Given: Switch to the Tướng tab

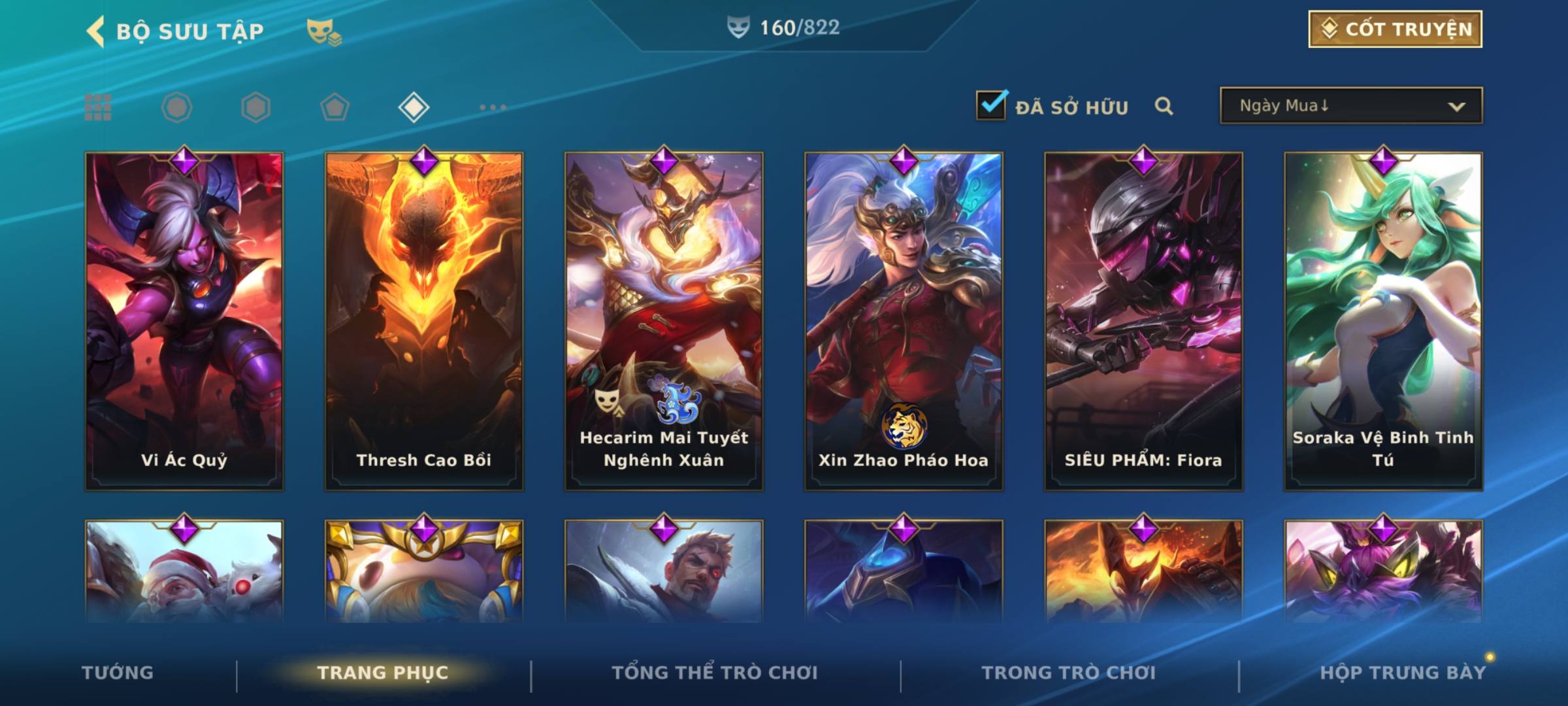Looking at the screenshot, I should 118,672.
